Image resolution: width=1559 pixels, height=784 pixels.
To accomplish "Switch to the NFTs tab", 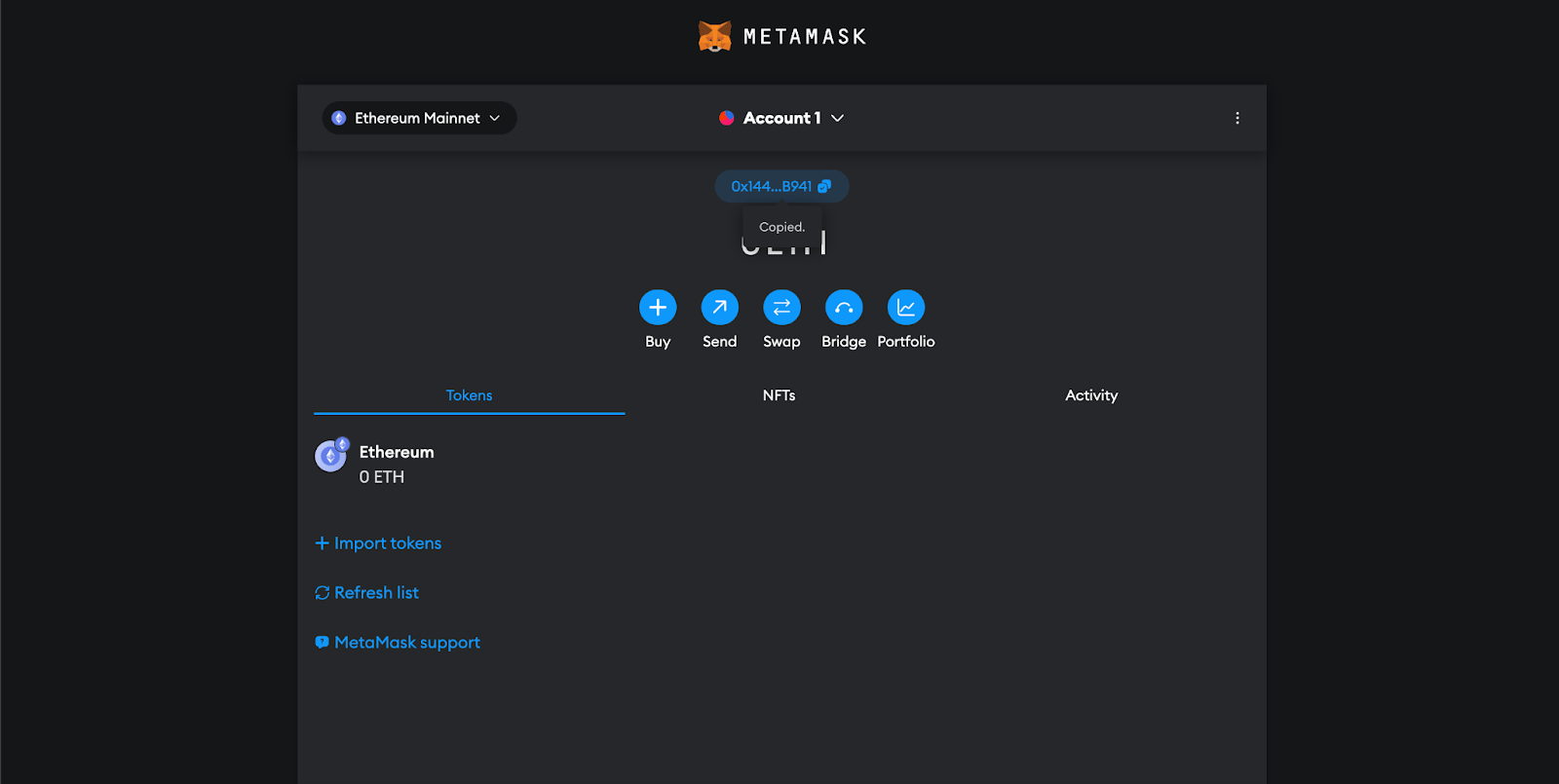I will click(x=779, y=395).
